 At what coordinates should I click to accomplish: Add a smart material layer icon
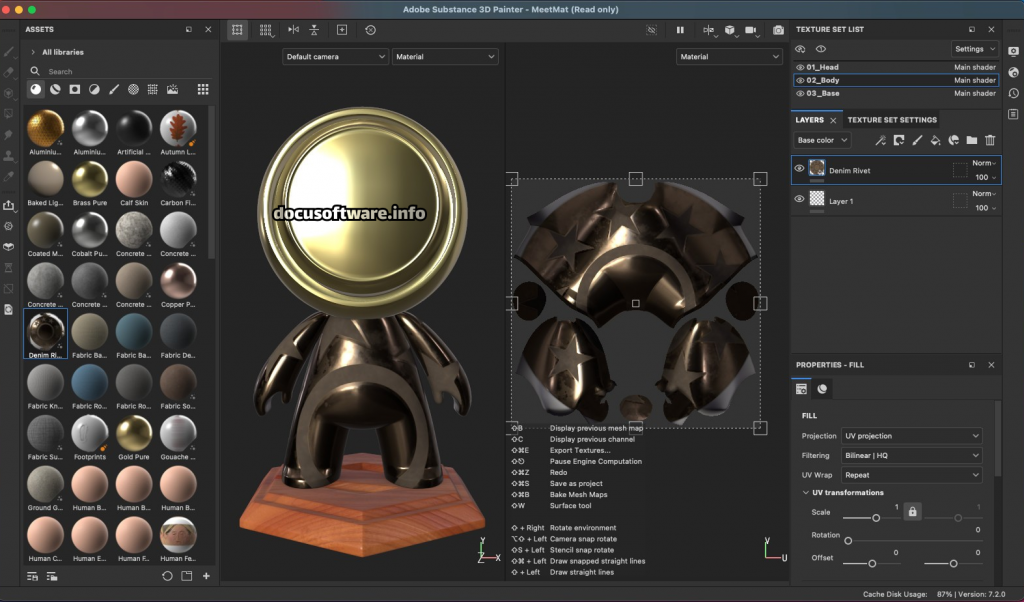pyautogui.click(x=953, y=140)
